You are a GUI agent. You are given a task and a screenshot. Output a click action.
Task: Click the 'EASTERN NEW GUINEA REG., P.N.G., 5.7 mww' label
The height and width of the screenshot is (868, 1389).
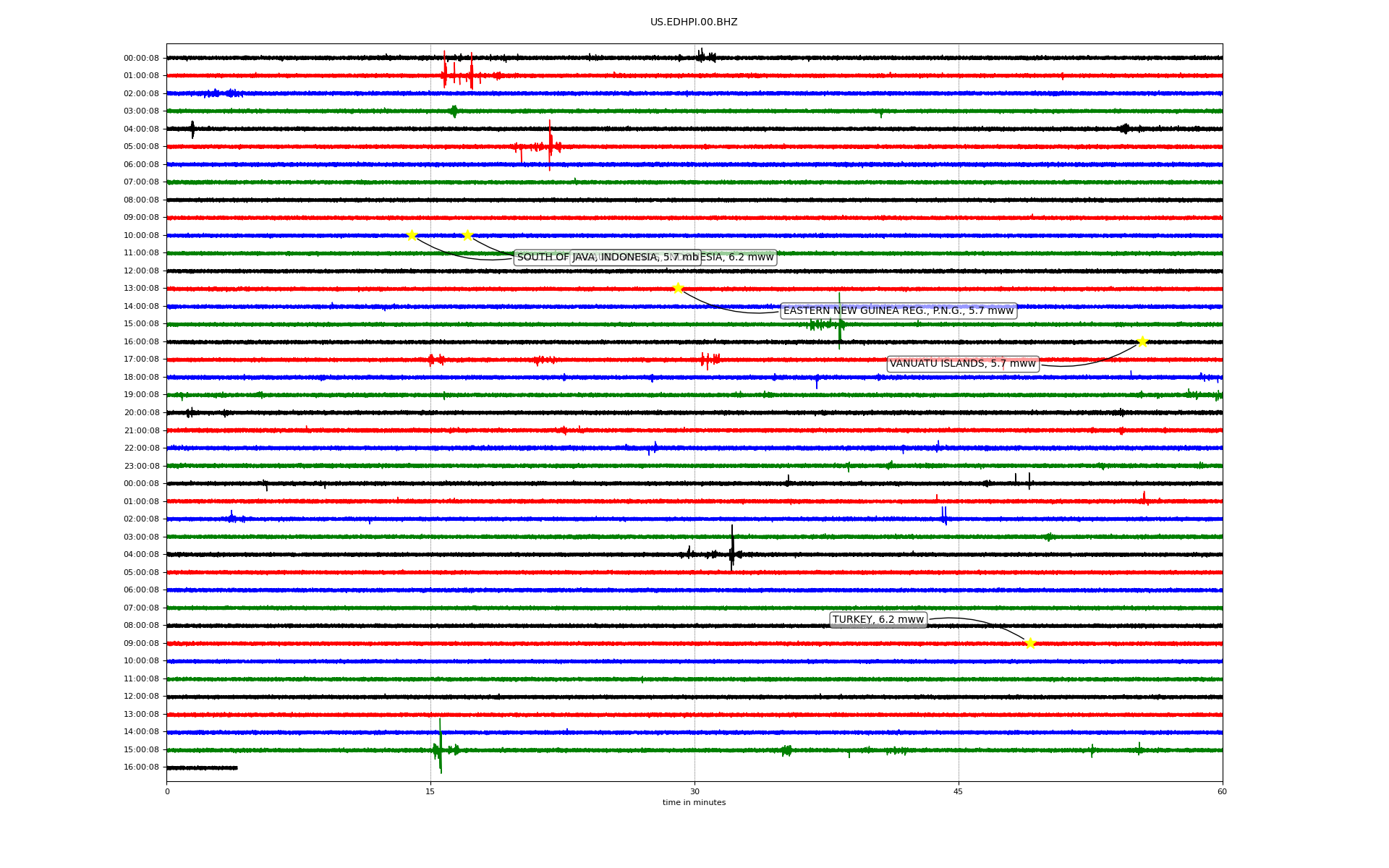pyautogui.click(x=899, y=311)
